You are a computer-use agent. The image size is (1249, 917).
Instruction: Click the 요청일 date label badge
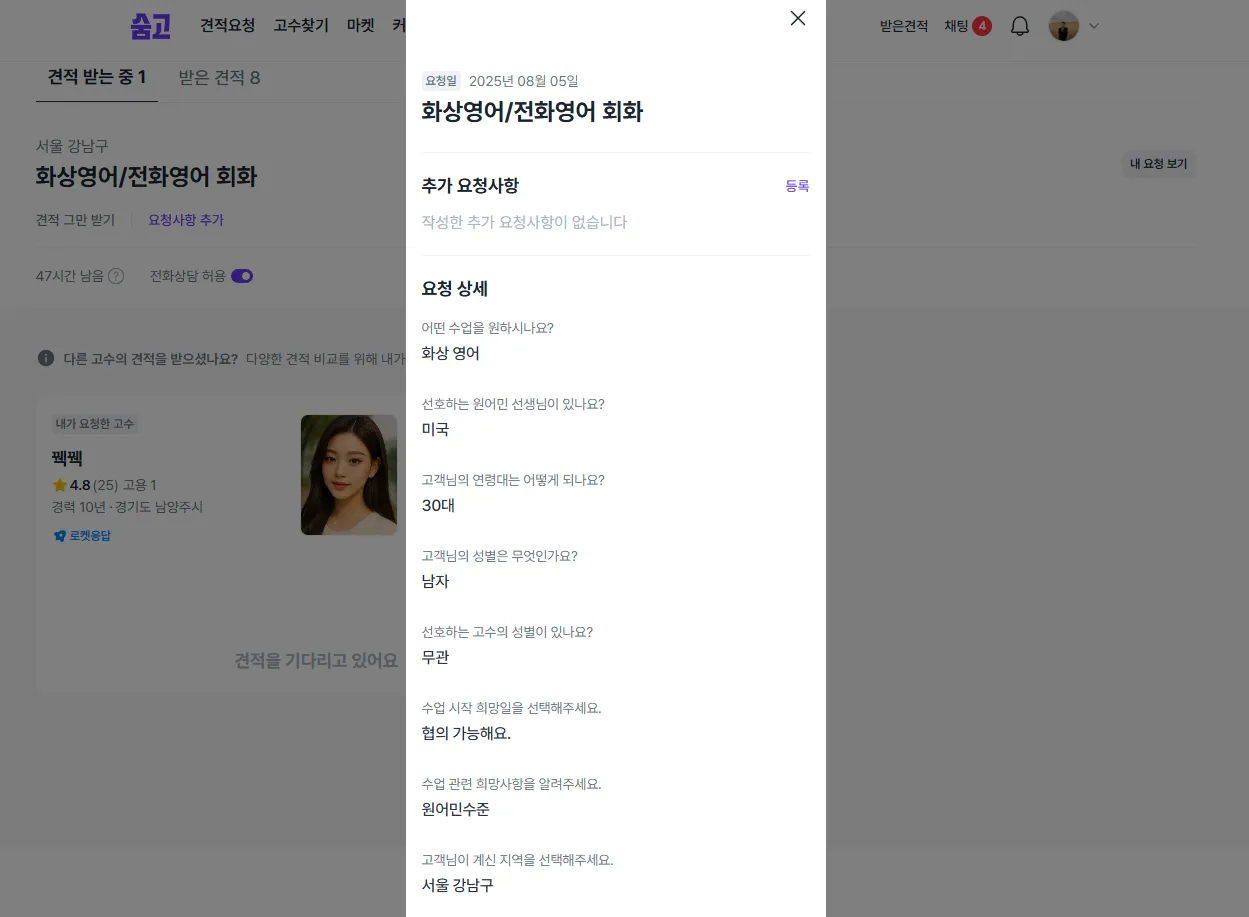coord(441,81)
